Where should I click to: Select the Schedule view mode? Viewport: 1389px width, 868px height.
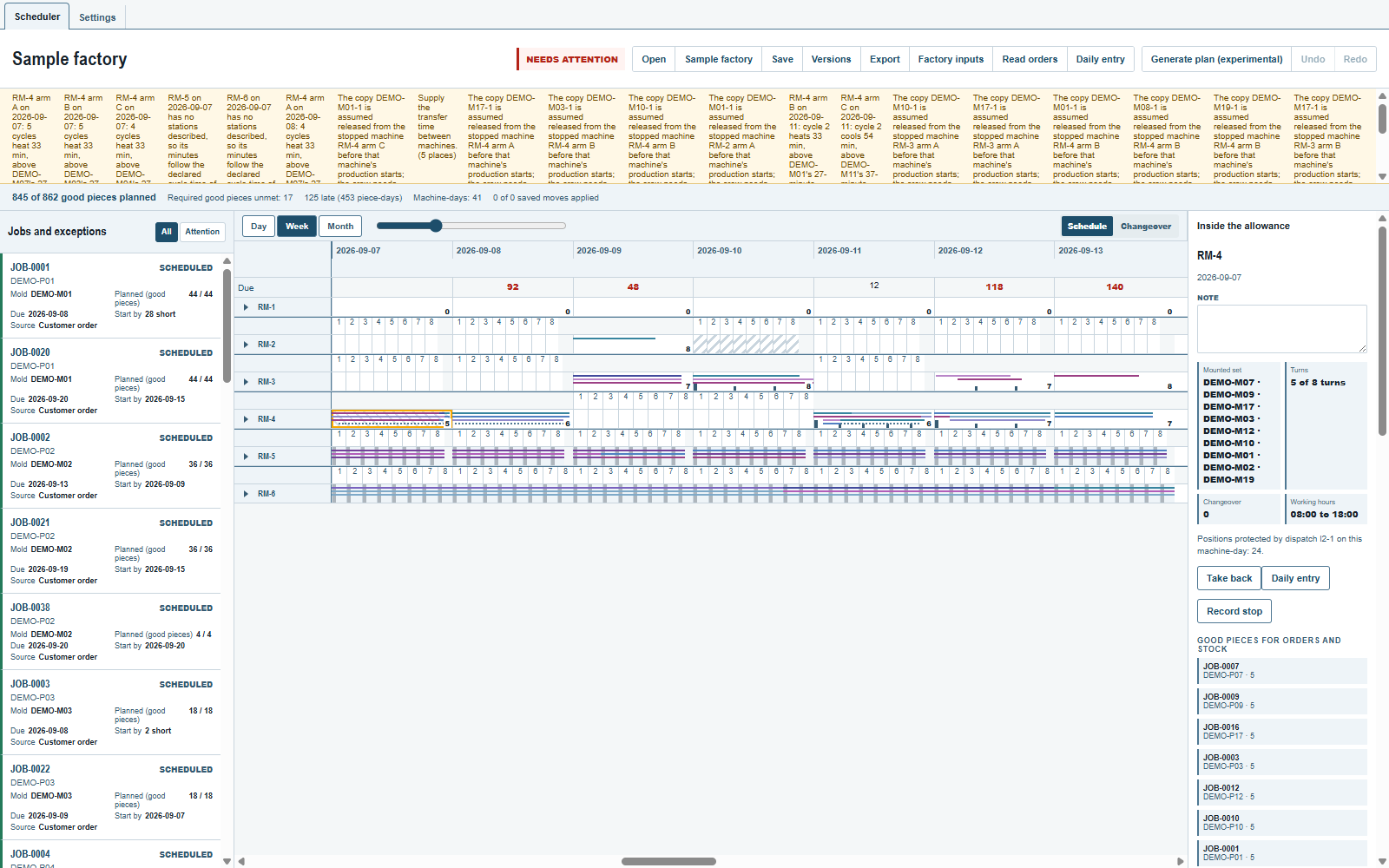click(x=1087, y=227)
